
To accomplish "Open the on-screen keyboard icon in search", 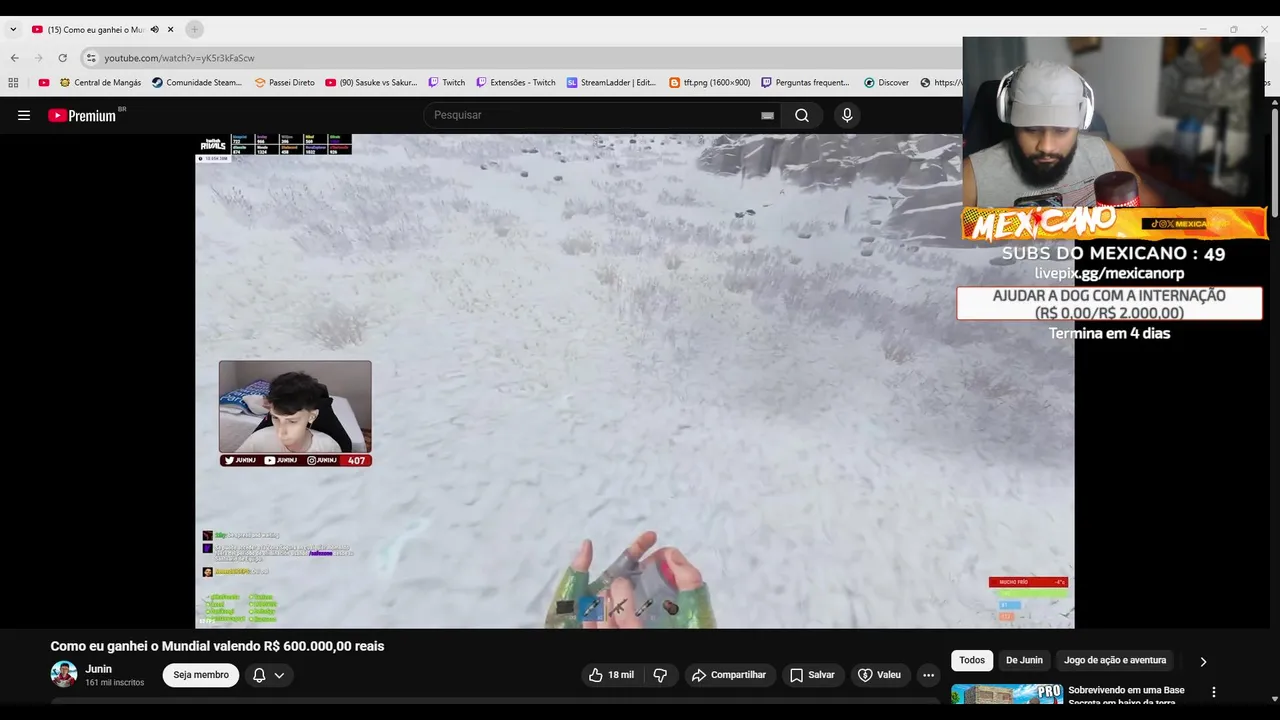I will [767, 115].
